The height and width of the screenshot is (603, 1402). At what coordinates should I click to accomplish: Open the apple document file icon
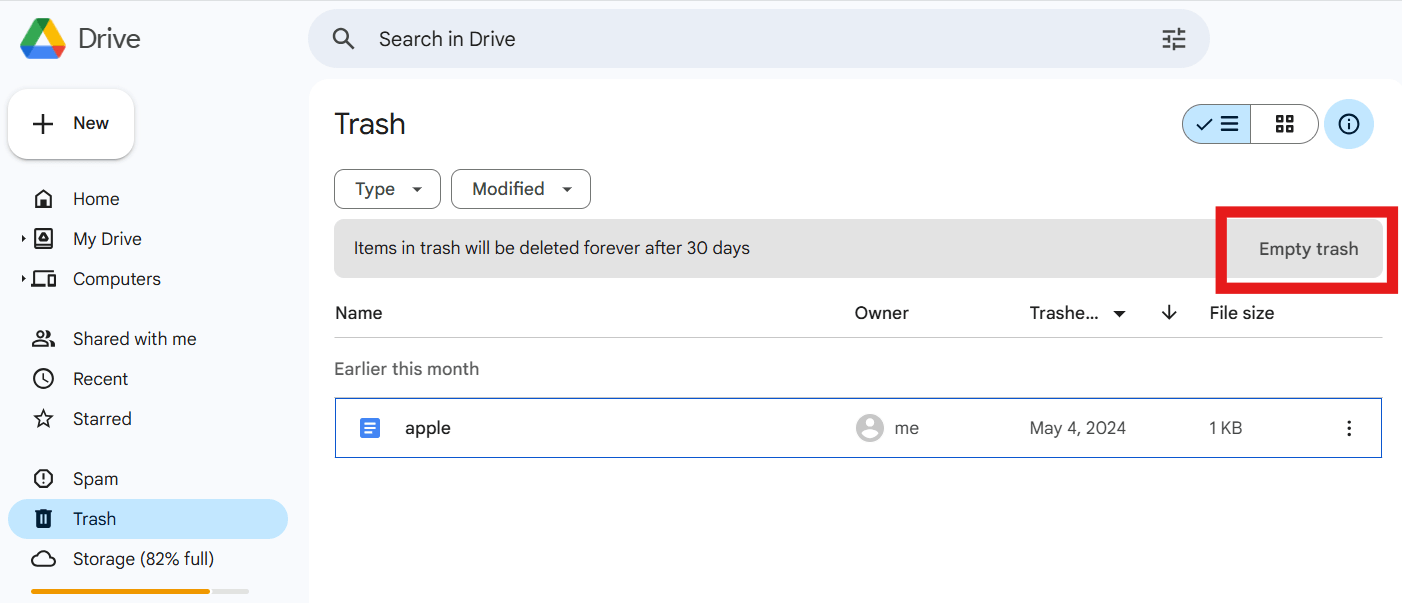coord(370,427)
